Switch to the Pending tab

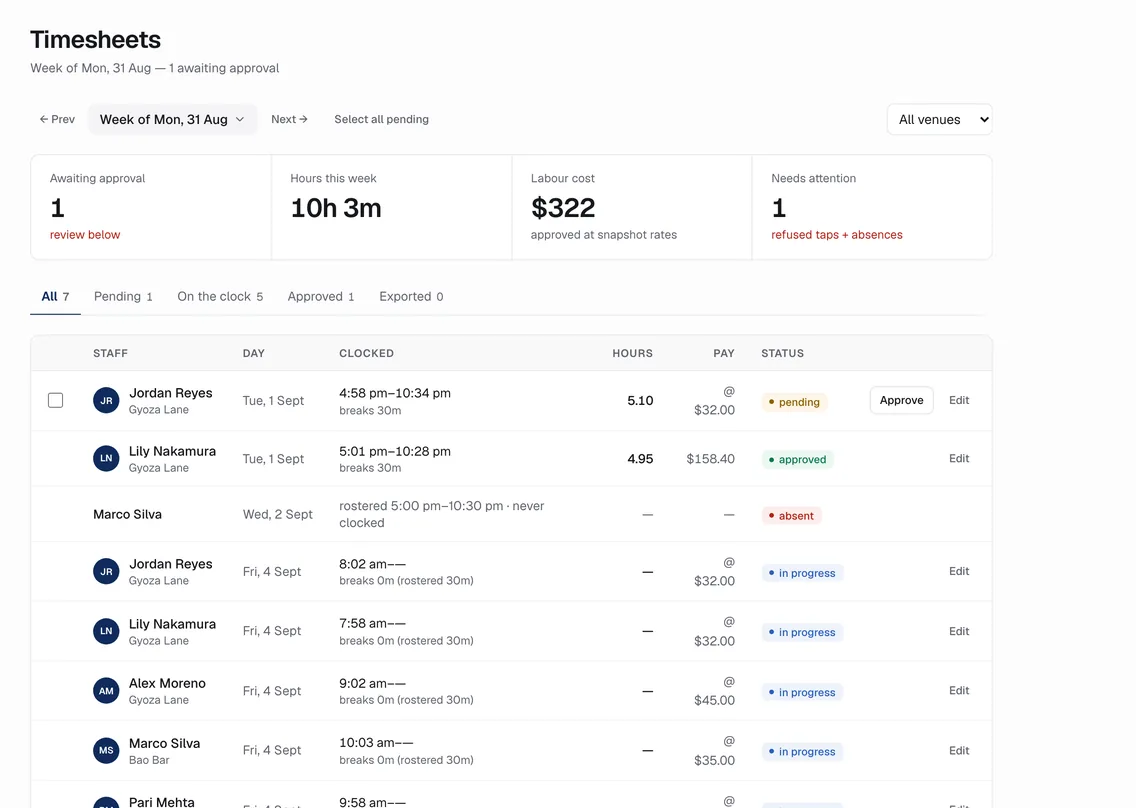pos(123,296)
